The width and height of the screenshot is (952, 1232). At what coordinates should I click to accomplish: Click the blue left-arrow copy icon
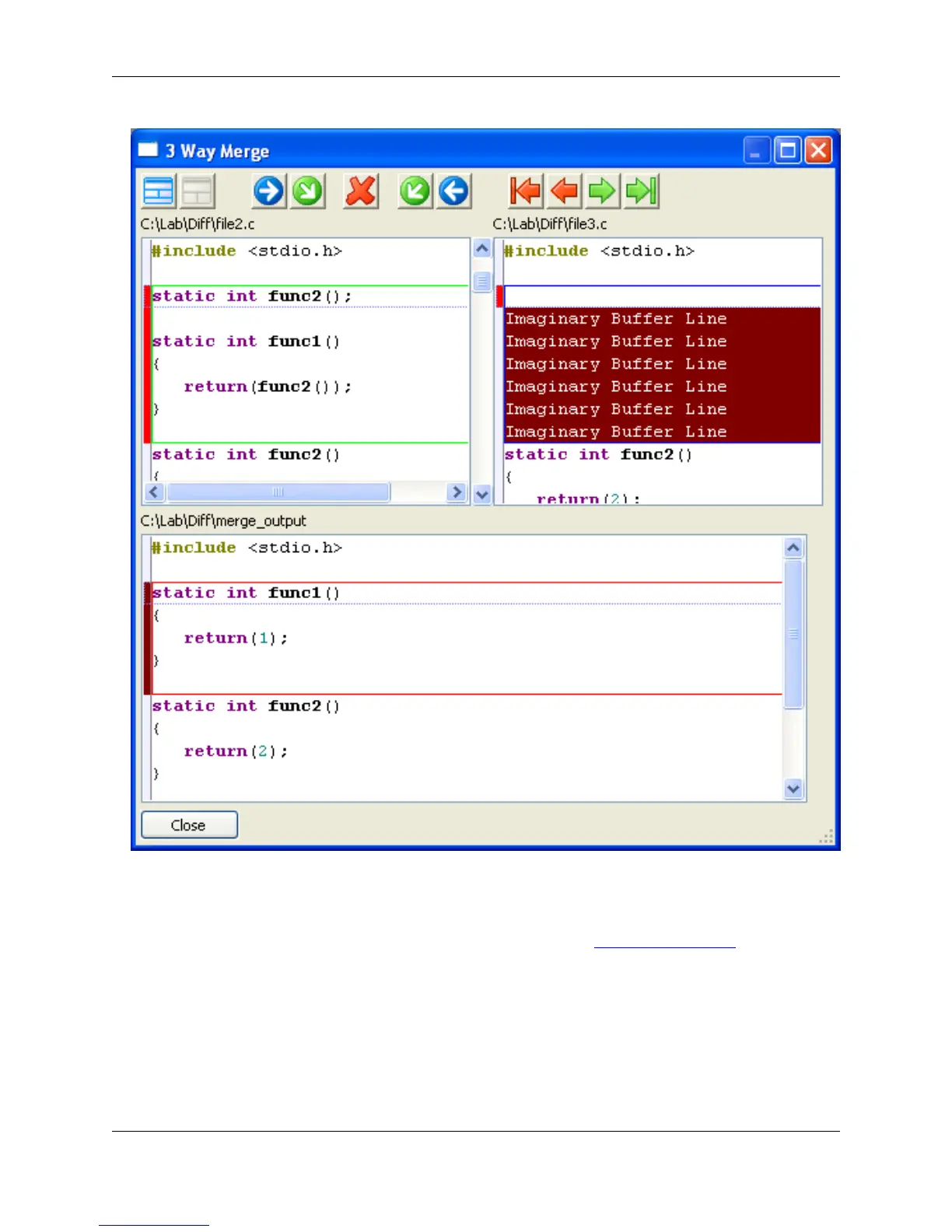[454, 191]
